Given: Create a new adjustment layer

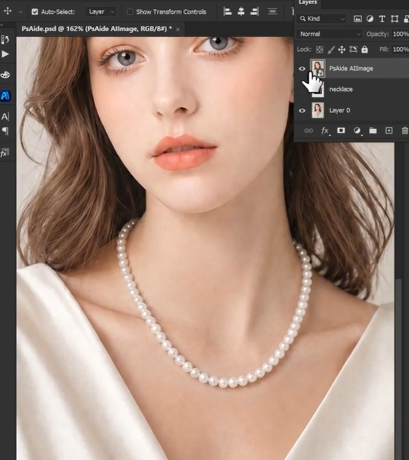Looking at the screenshot, I should coord(357,131).
